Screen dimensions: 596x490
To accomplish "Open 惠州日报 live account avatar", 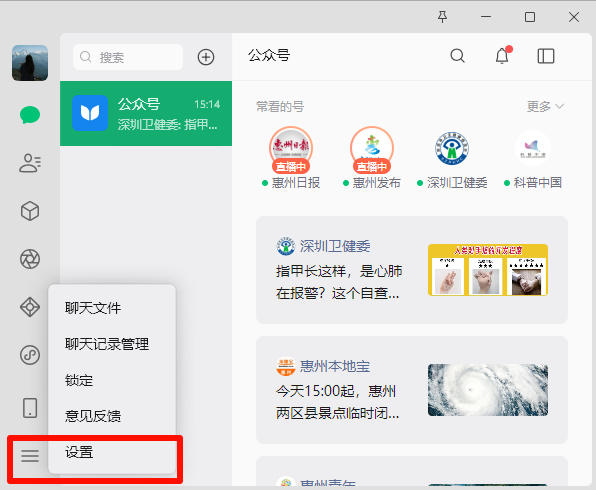I will pos(291,149).
